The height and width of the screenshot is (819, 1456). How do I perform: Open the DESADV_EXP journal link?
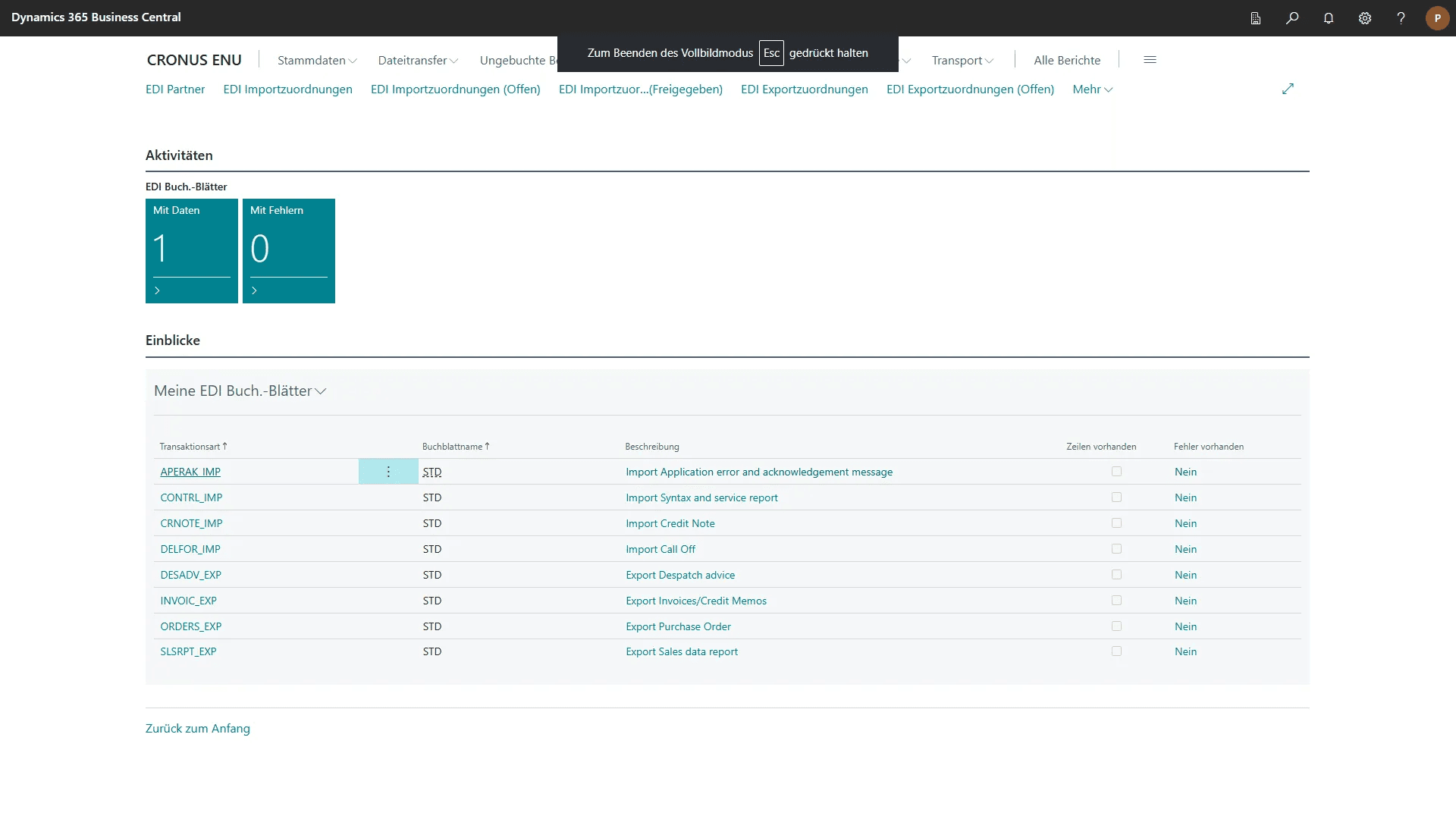(190, 575)
